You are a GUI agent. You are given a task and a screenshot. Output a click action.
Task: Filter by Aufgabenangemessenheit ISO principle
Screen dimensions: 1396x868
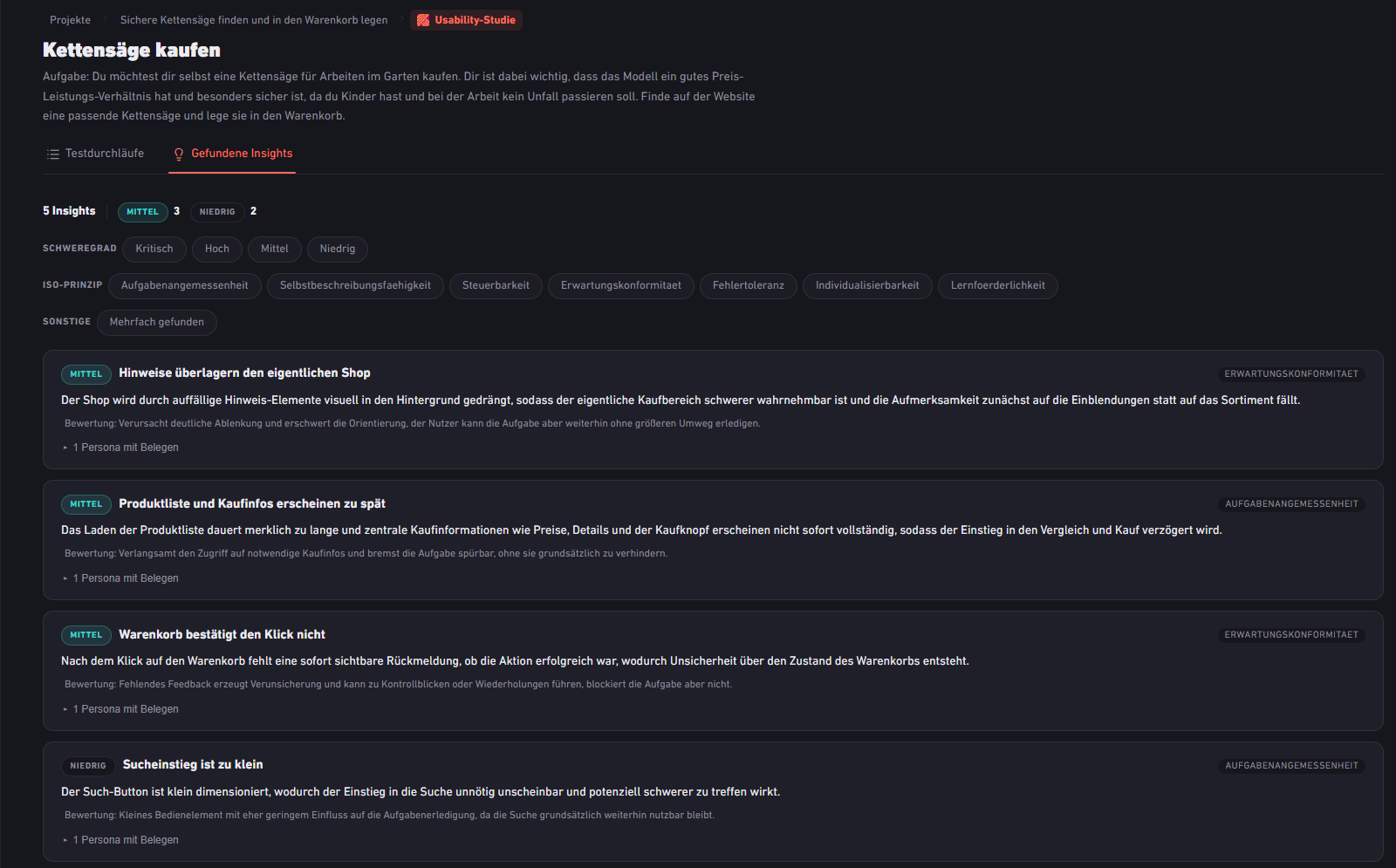185,285
